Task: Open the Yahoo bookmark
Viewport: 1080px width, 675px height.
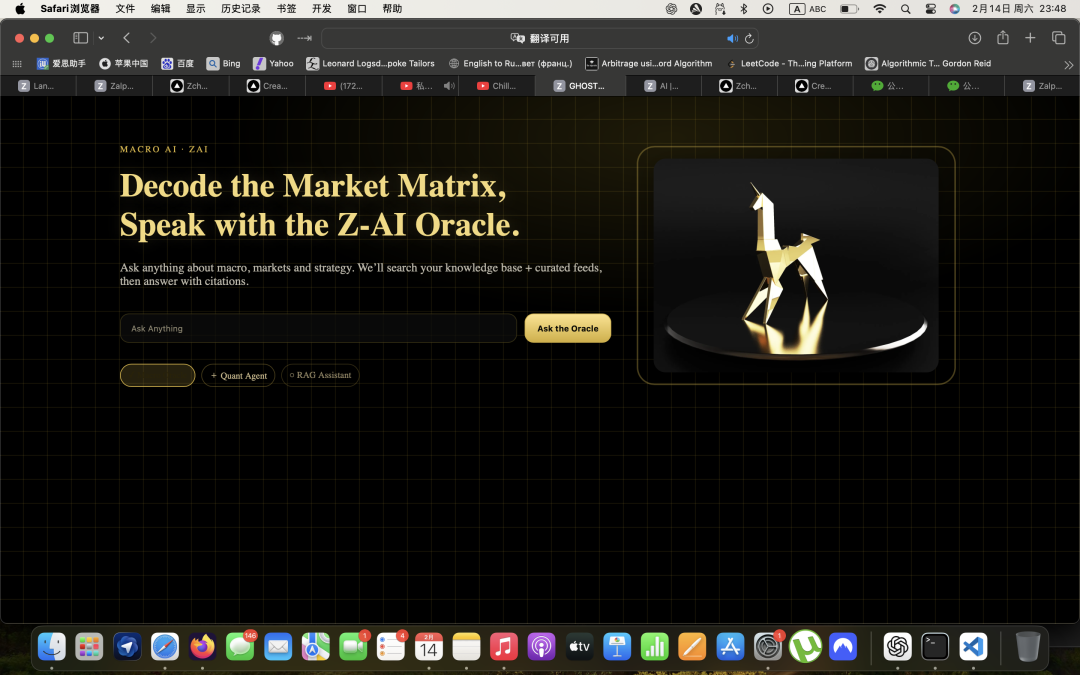Action: pyautogui.click(x=273, y=63)
